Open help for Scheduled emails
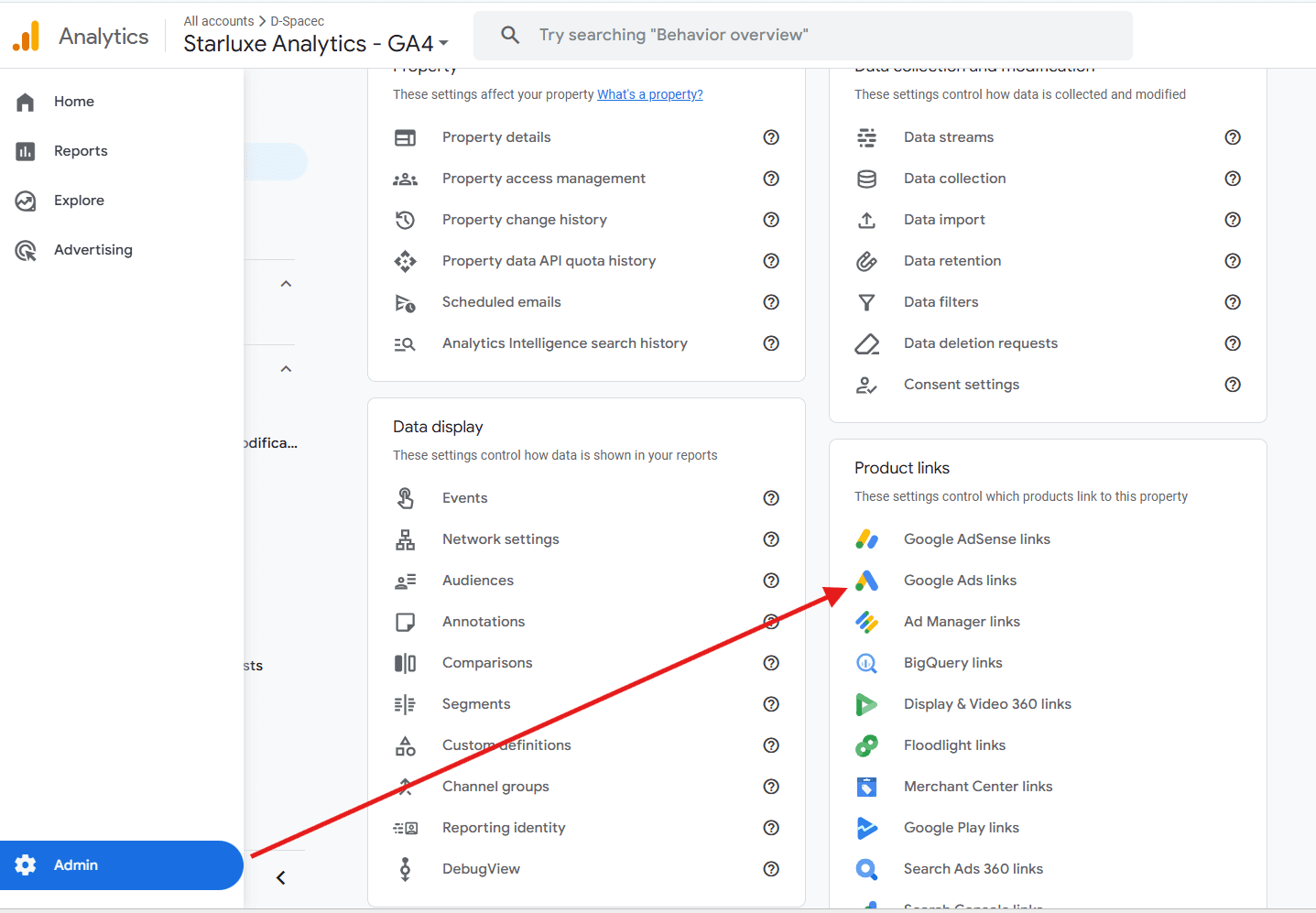This screenshot has height=913, width=1316. tap(771, 302)
